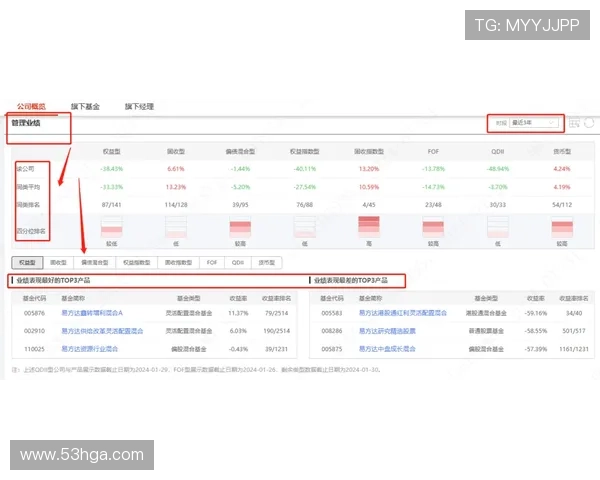The height and width of the screenshot is (480, 600).
Task: Open the 易方达中盘成长混合 fund link
Action: click(x=387, y=349)
